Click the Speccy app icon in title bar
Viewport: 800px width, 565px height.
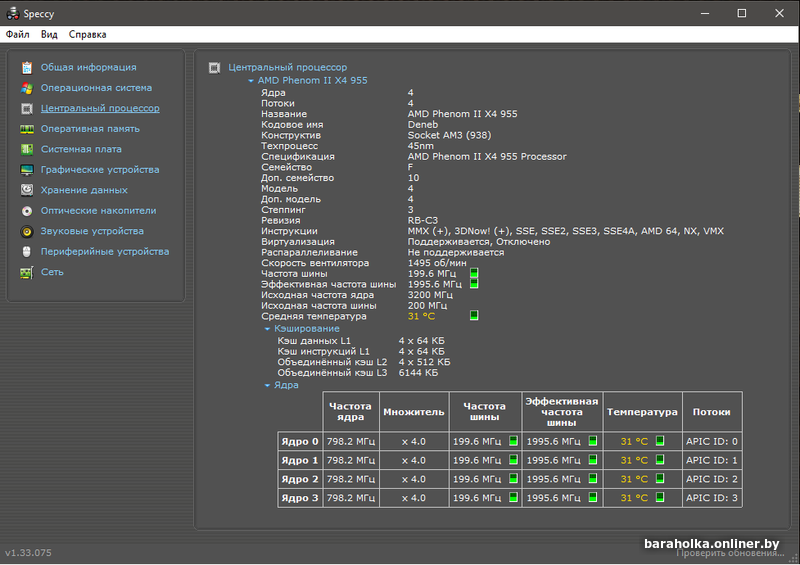(13, 13)
